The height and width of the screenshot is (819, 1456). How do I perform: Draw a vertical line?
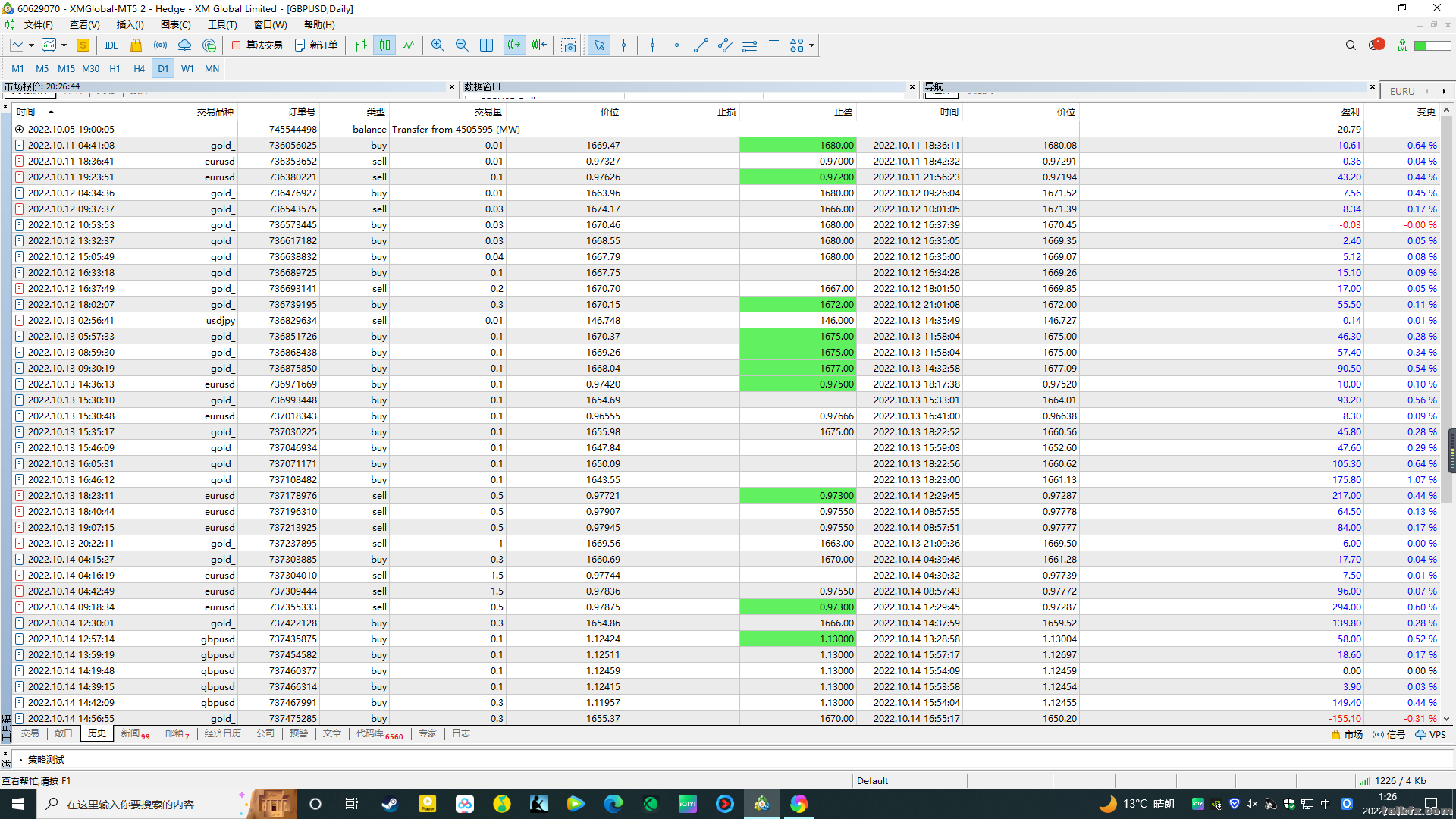click(652, 45)
